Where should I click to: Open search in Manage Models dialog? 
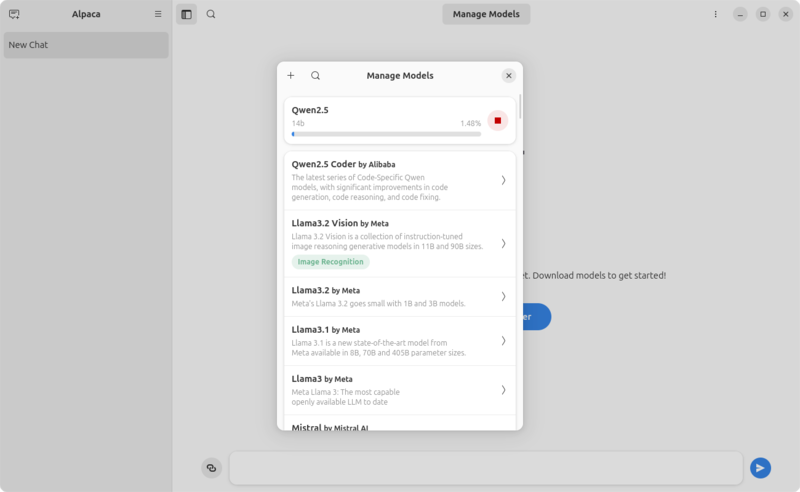click(316, 75)
